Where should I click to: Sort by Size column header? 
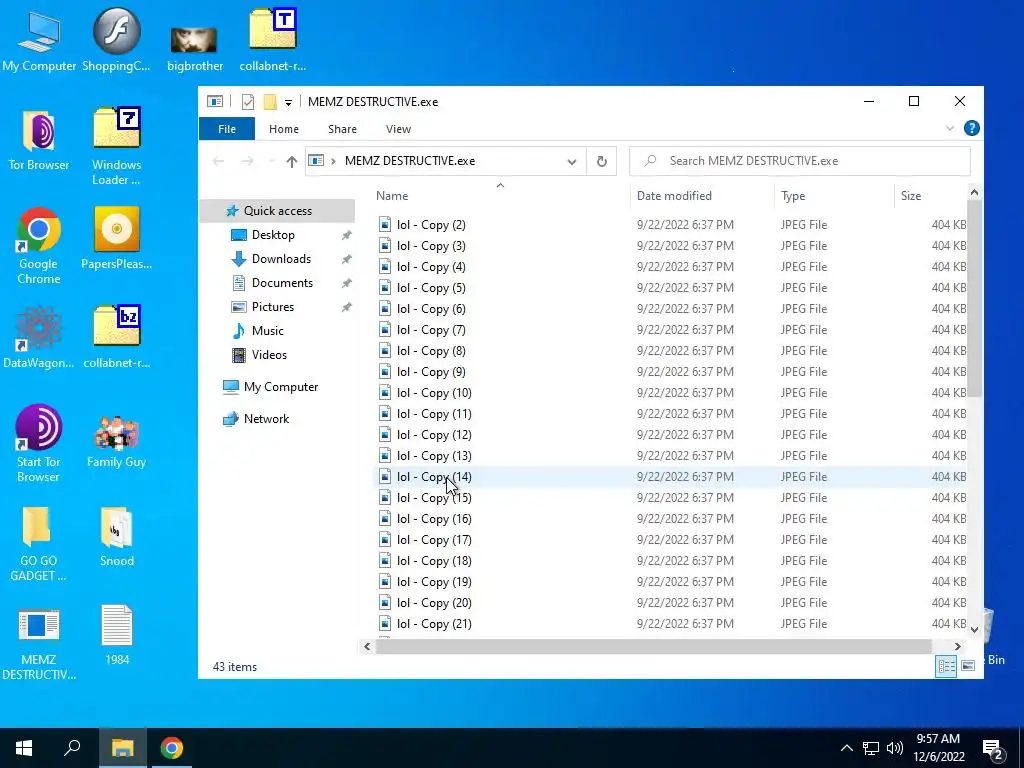pyautogui.click(x=910, y=196)
